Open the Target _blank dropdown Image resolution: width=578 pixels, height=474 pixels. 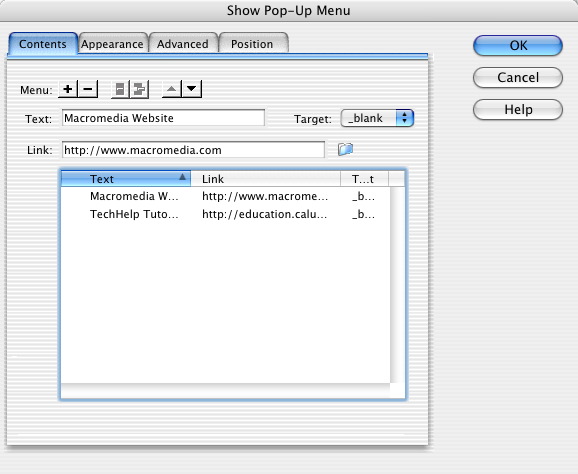coord(377,118)
